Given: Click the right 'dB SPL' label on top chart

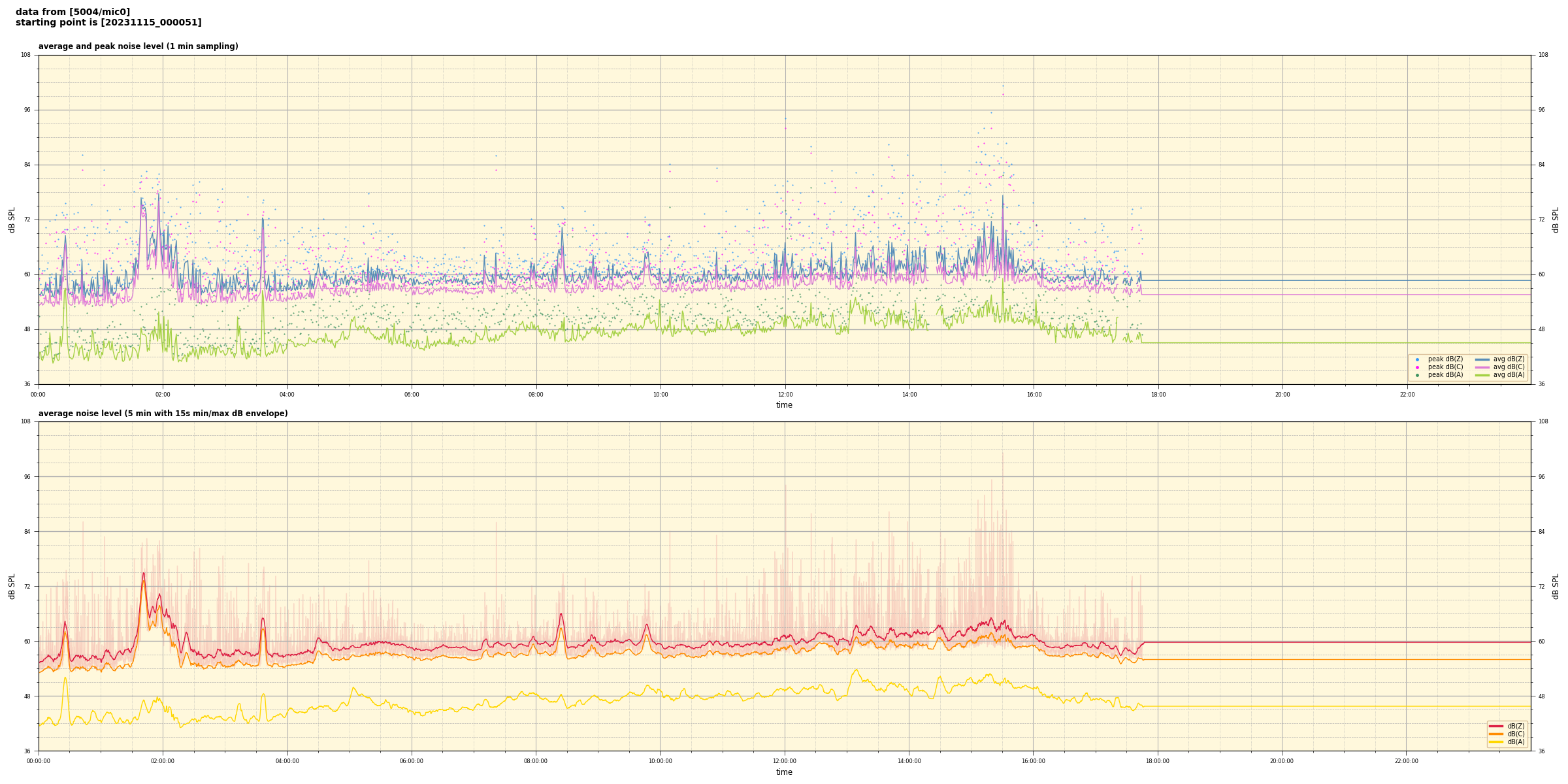Looking at the screenshot, I should (1556, 220).
